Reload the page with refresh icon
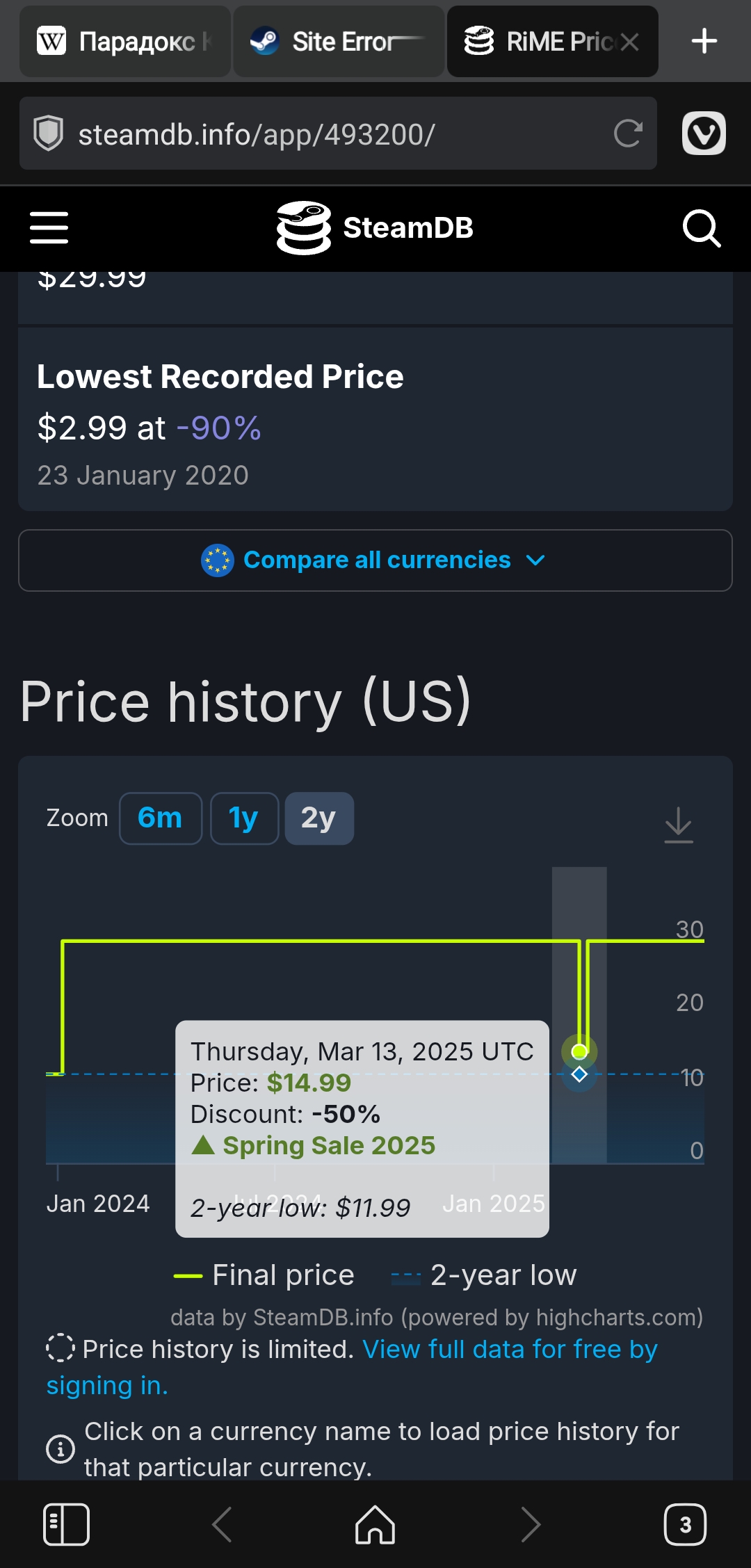The image size is (751, 1568). (x=628, y=134)
